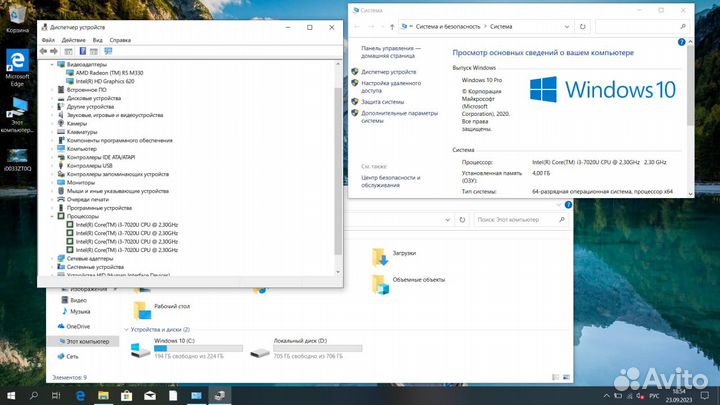
Task: Select the Windows 10 (C:) drive
Action: 186,349
